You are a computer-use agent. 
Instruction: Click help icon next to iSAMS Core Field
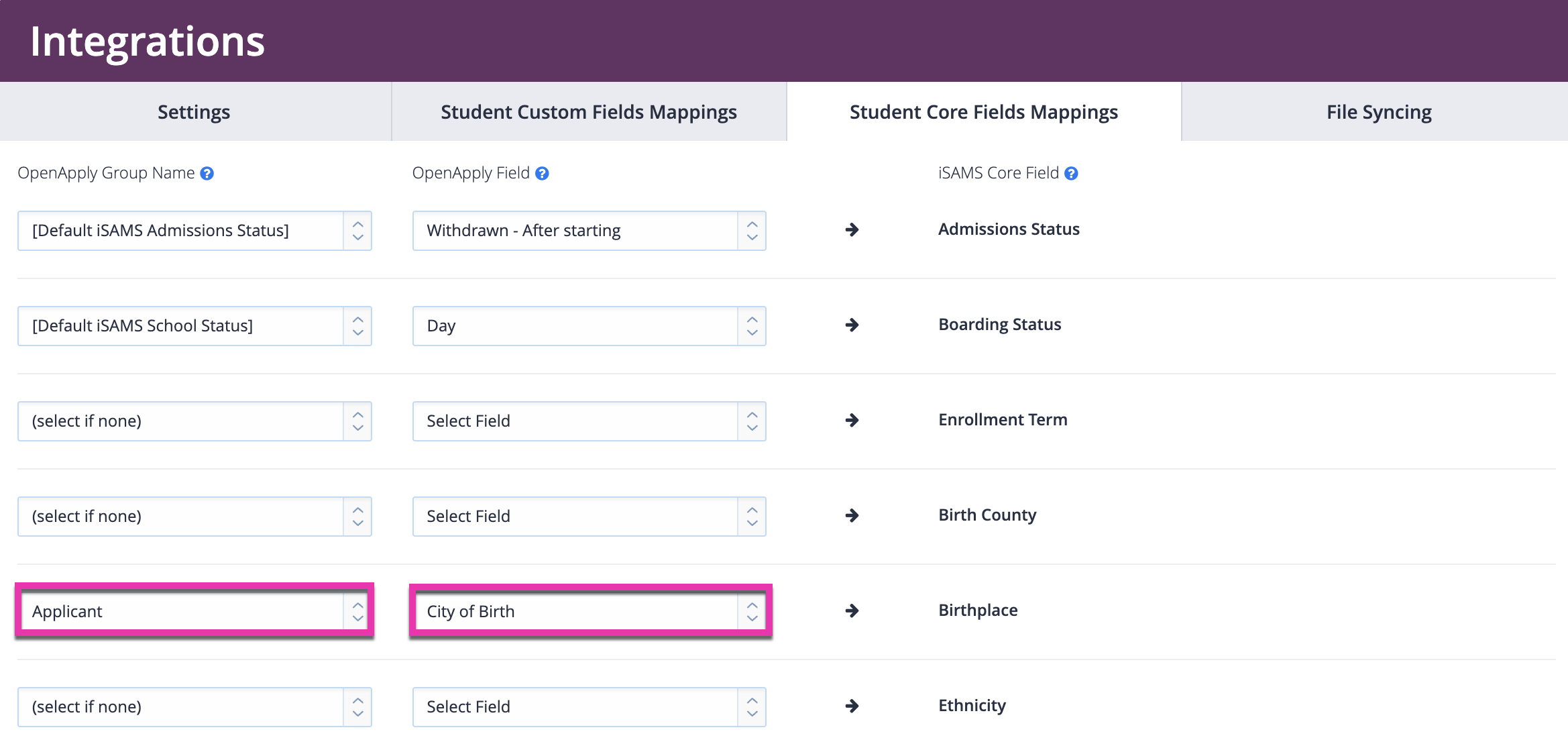[1071, 174]
